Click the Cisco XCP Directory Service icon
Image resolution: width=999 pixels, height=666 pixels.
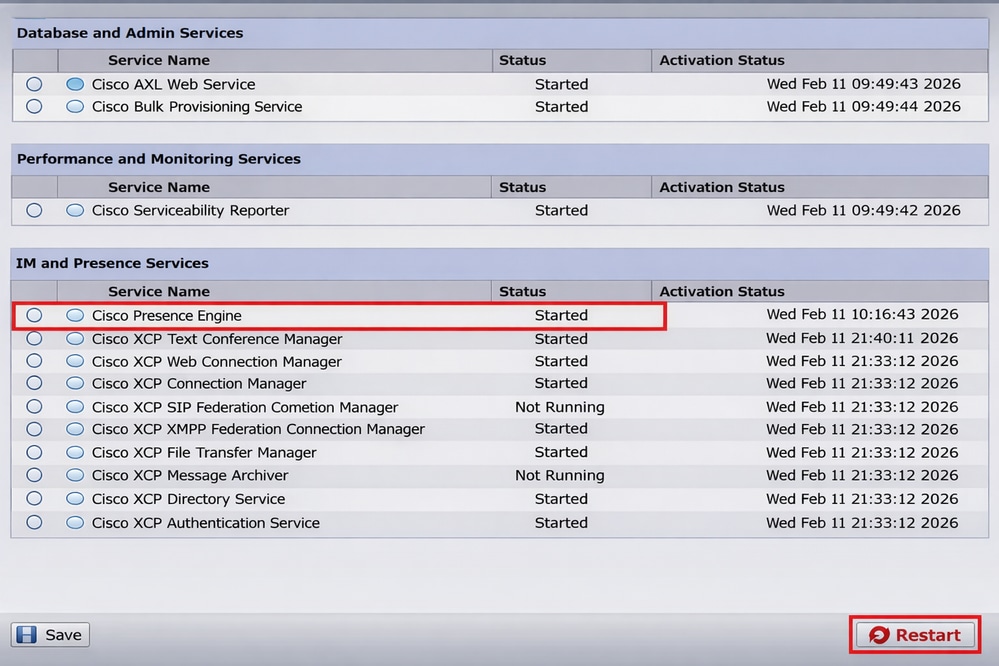[75, 499]
